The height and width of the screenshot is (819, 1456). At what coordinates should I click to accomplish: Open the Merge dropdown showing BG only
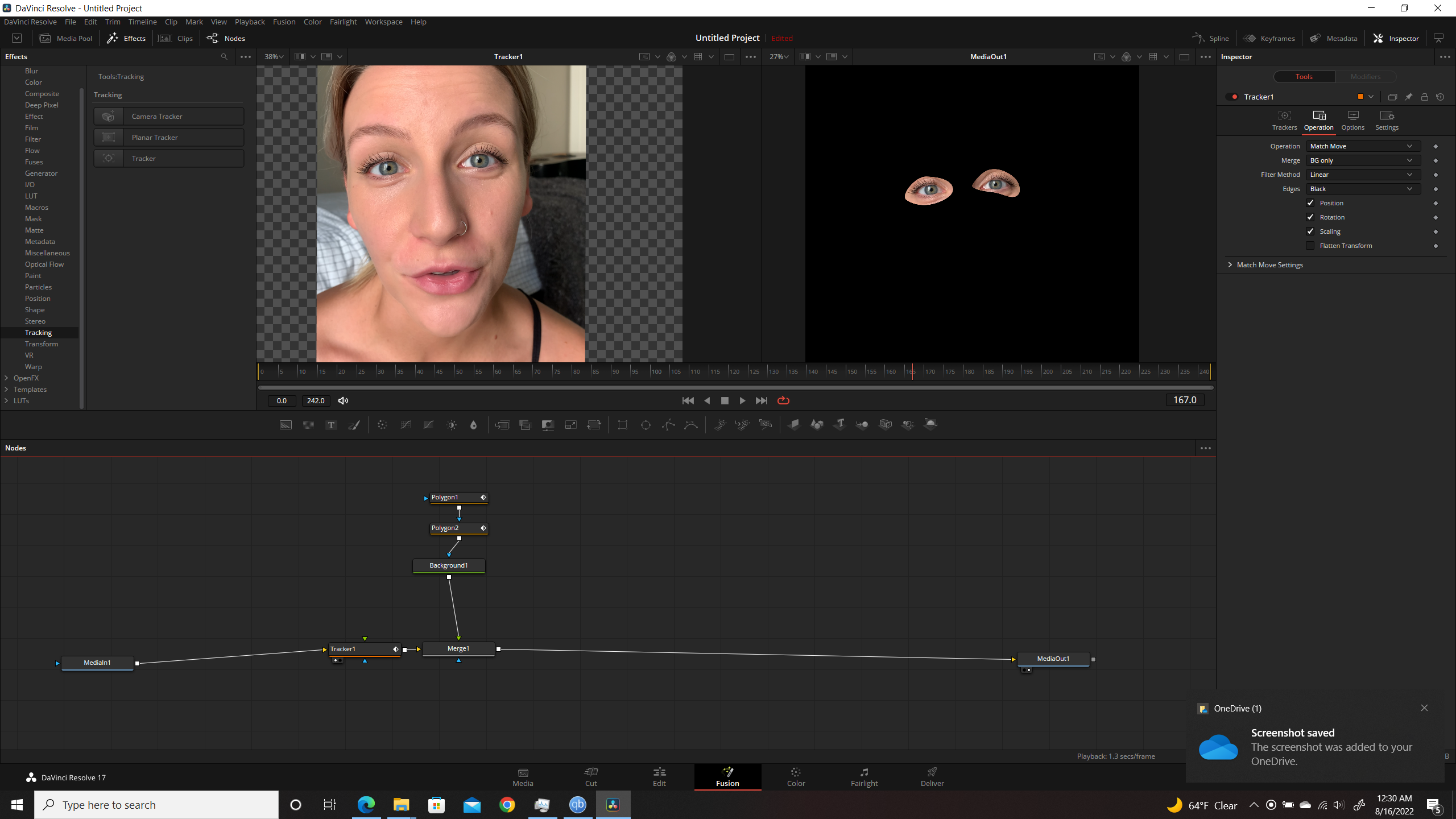1363,160
